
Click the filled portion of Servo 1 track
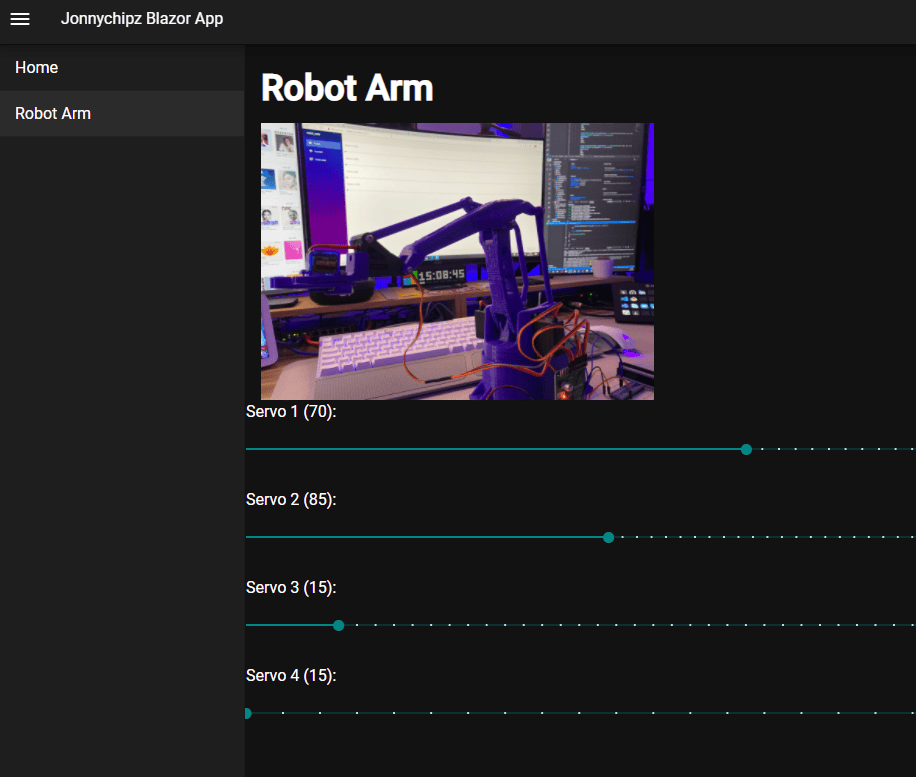pyautogui.click(x=493, y=449)
